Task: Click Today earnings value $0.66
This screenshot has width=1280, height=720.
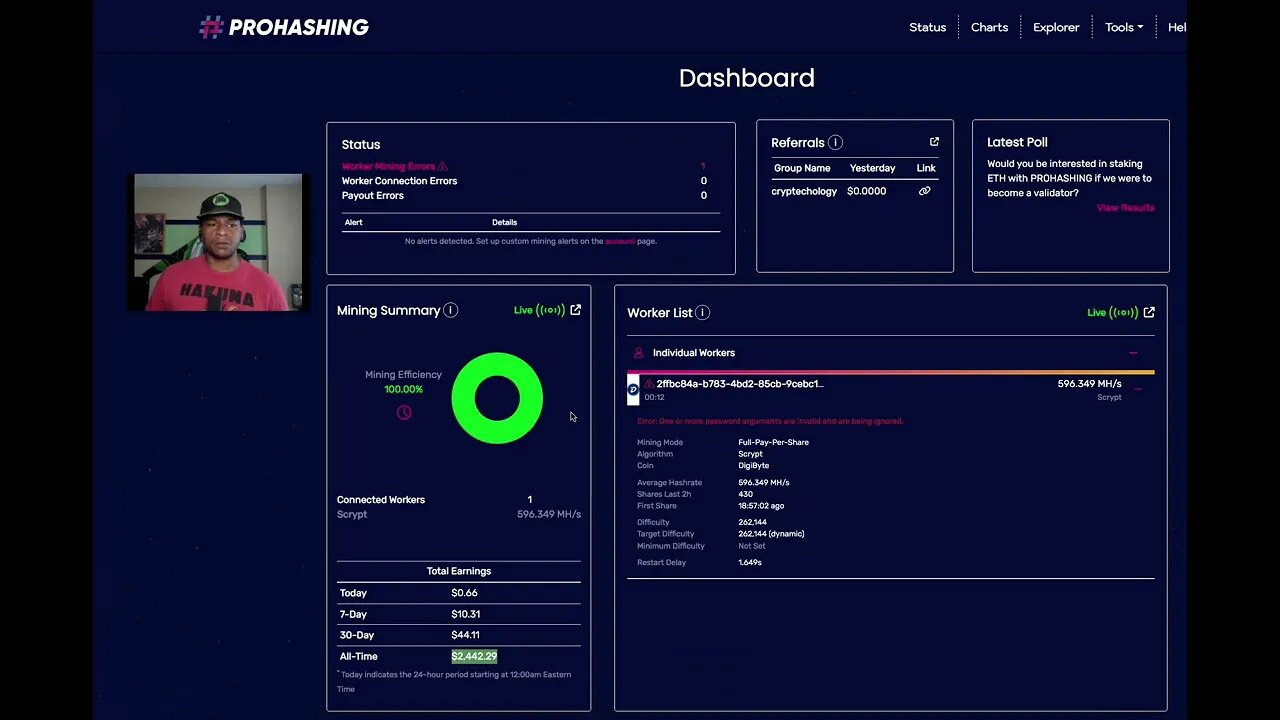Action: pos(464,593)
